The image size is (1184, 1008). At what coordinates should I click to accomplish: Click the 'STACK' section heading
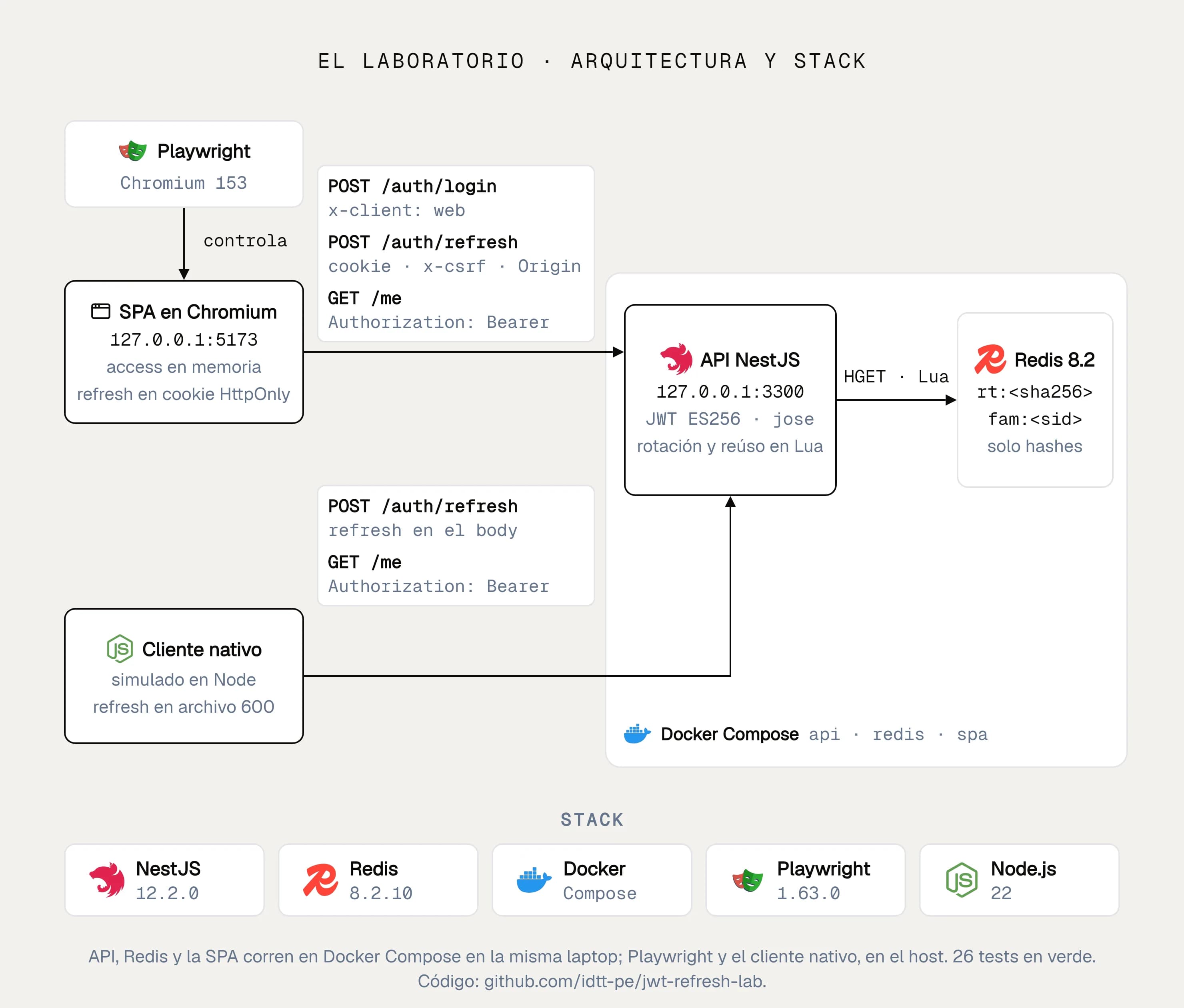592,820
